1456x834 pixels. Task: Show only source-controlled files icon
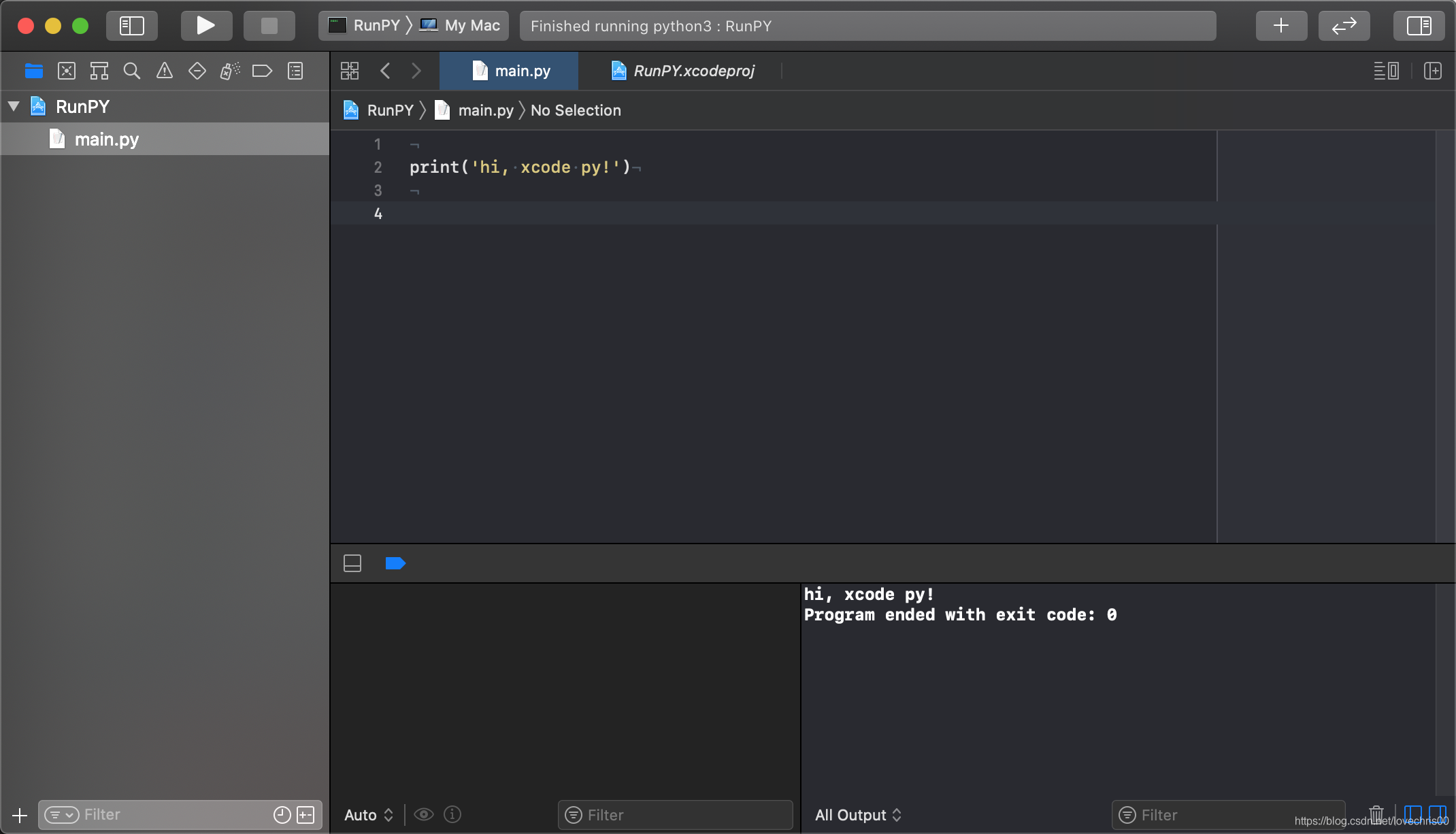(x=306, y=814)
